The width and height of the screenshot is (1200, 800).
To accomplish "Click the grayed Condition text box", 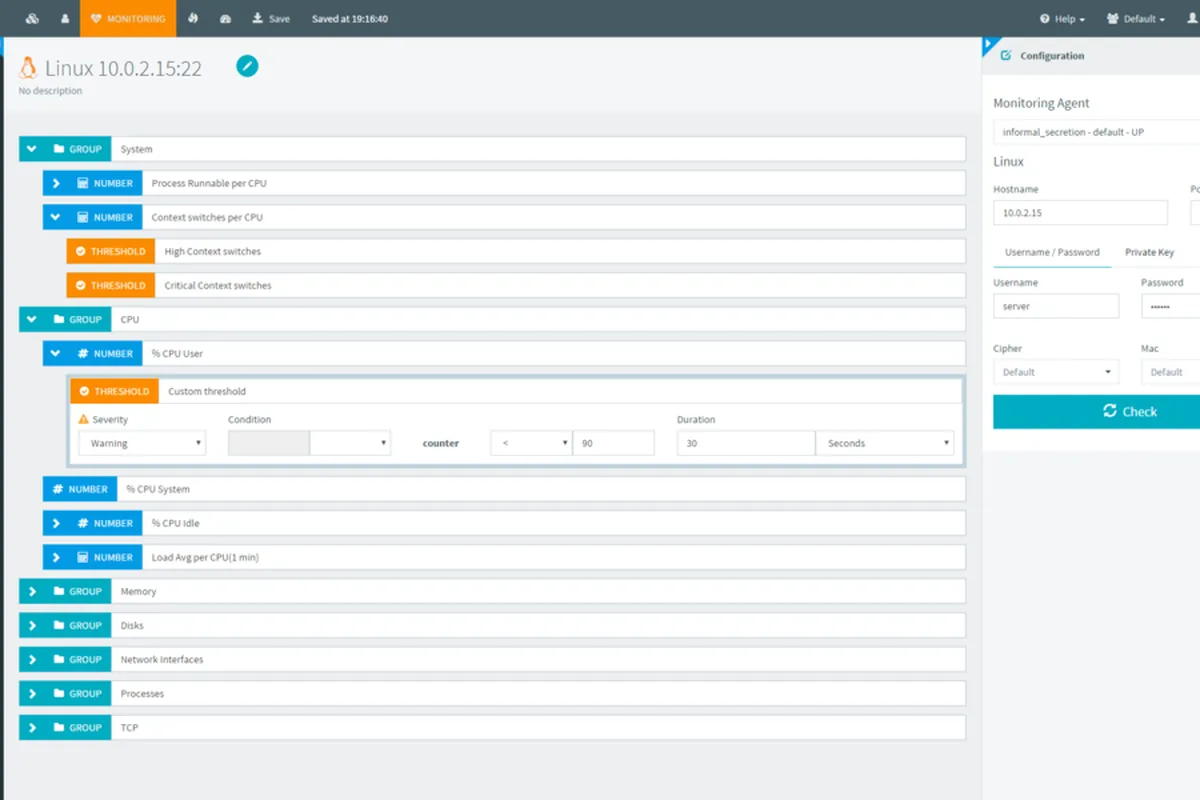I will [268, 443].
